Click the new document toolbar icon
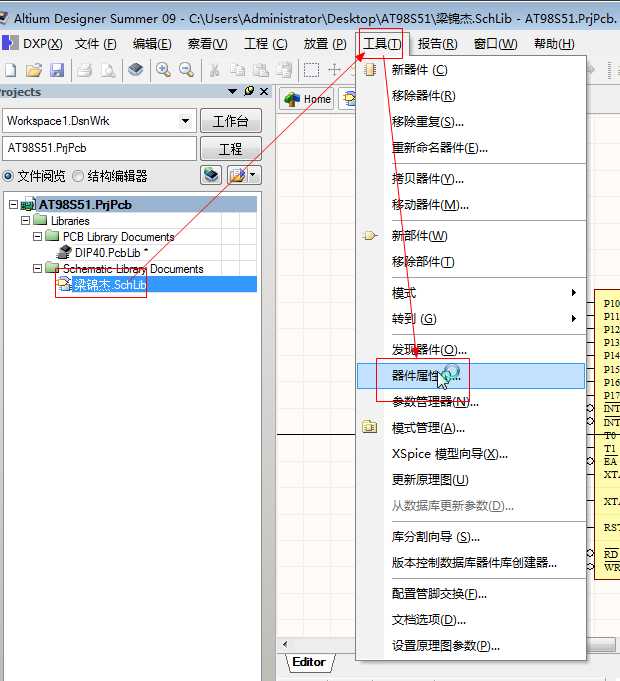The height and width of the screenshot is (681, 620). [10, 70]
